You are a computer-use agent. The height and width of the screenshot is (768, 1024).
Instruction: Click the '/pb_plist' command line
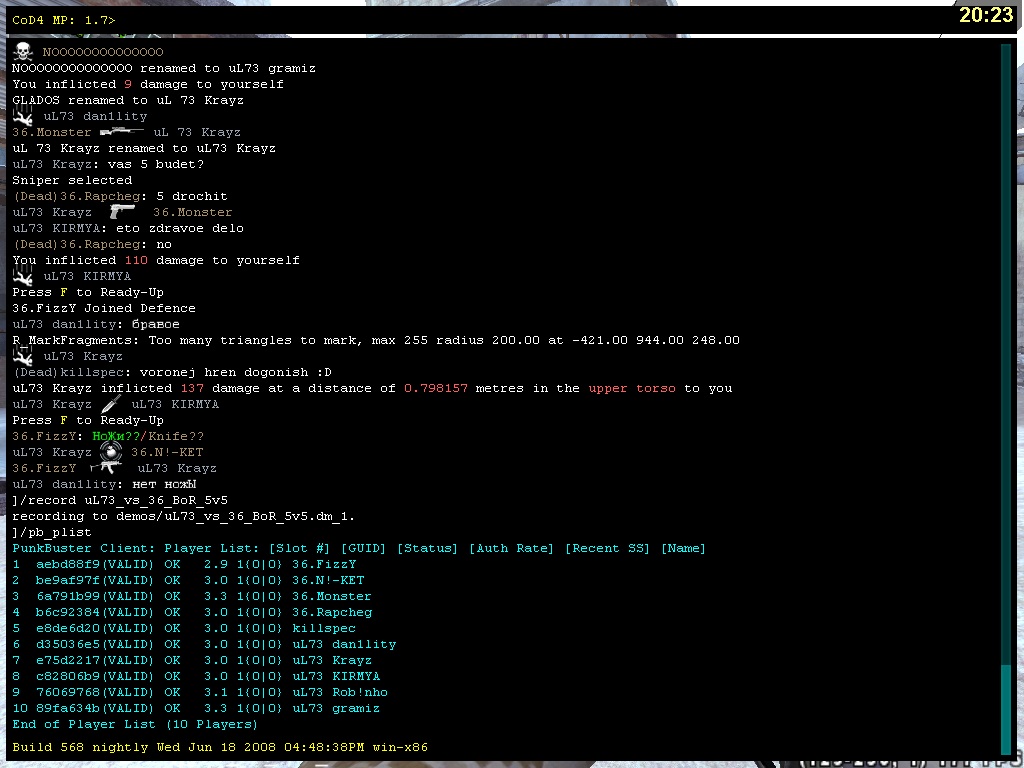coord(52,532)
